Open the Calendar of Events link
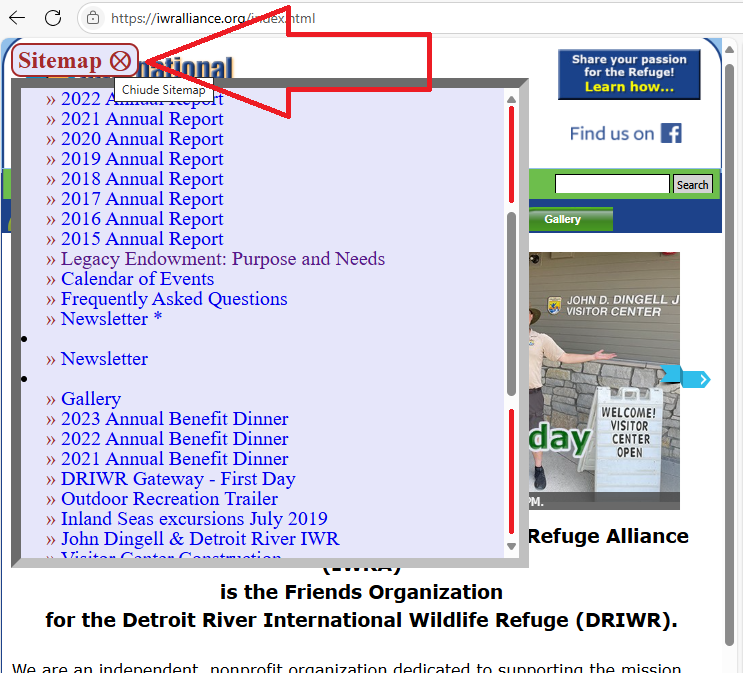This screenshot has width=743, height=678. [137, 279]
